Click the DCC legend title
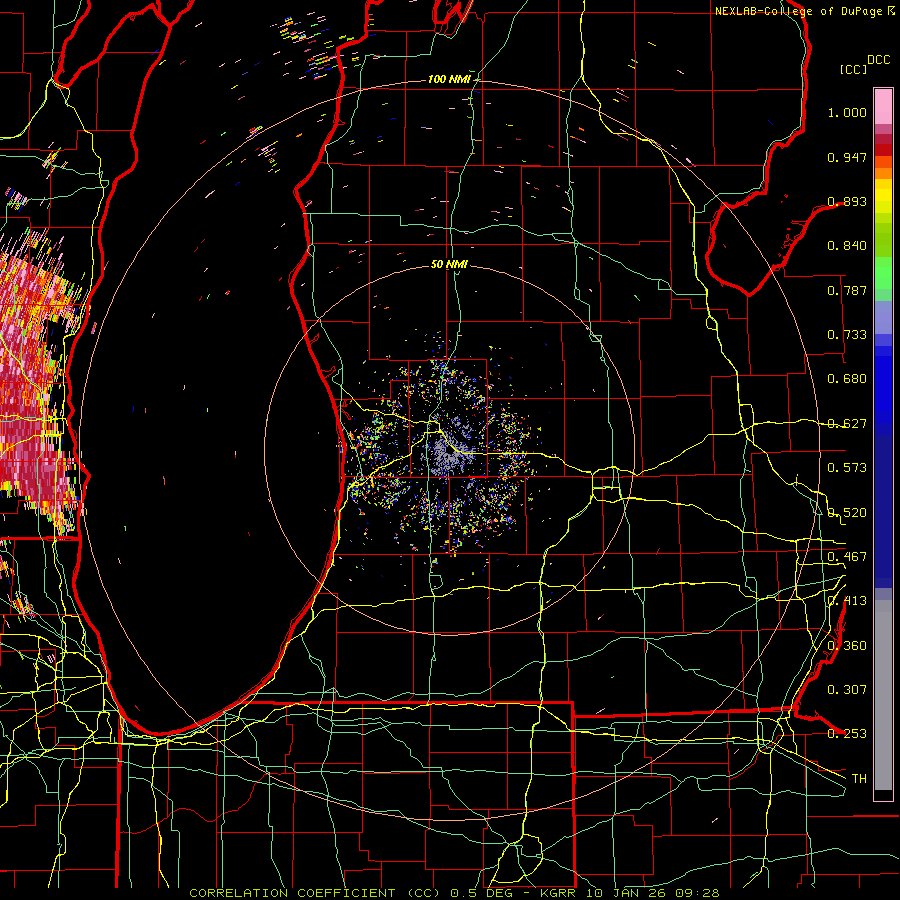 (x=878, y=59)
